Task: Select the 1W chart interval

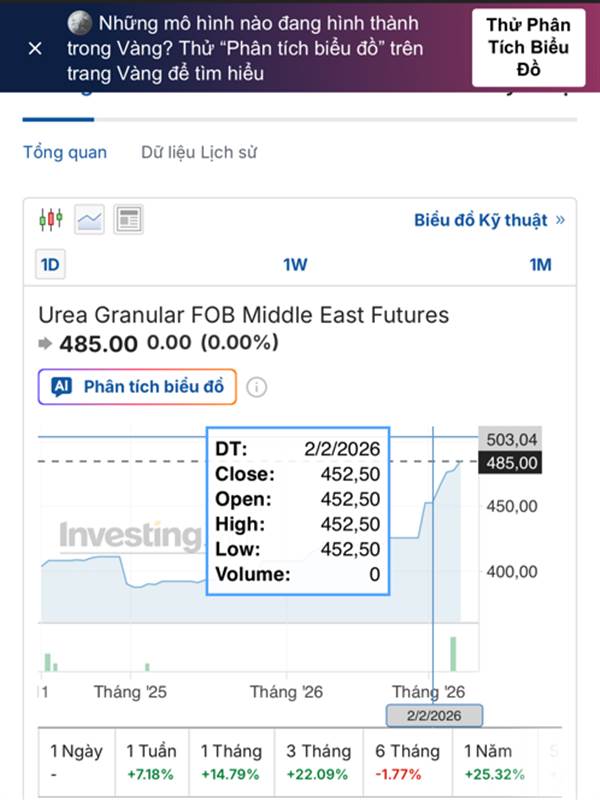Action: click(295, 265)
